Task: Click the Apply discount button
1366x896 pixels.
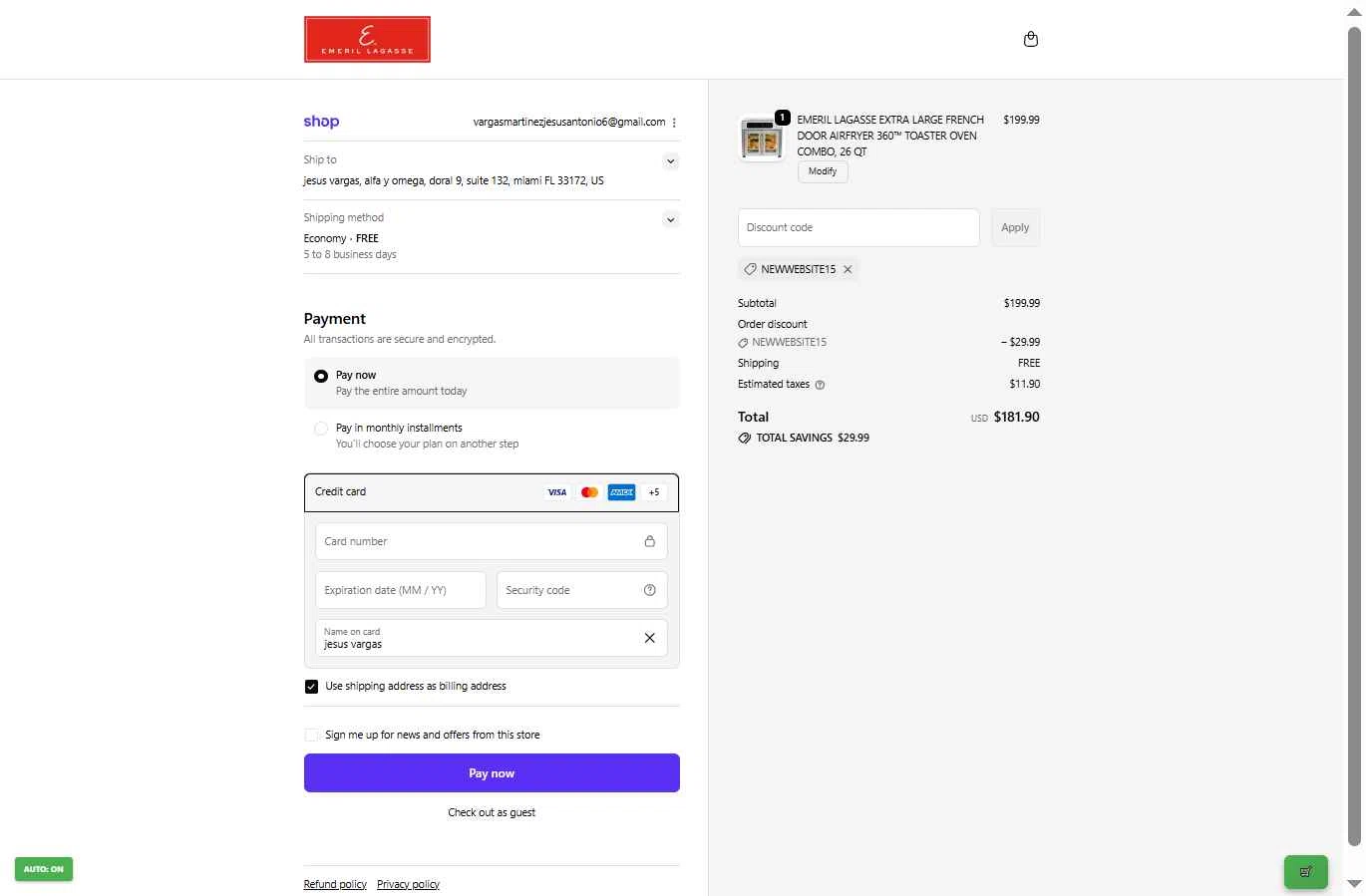Action: [x=1015, y=227]
